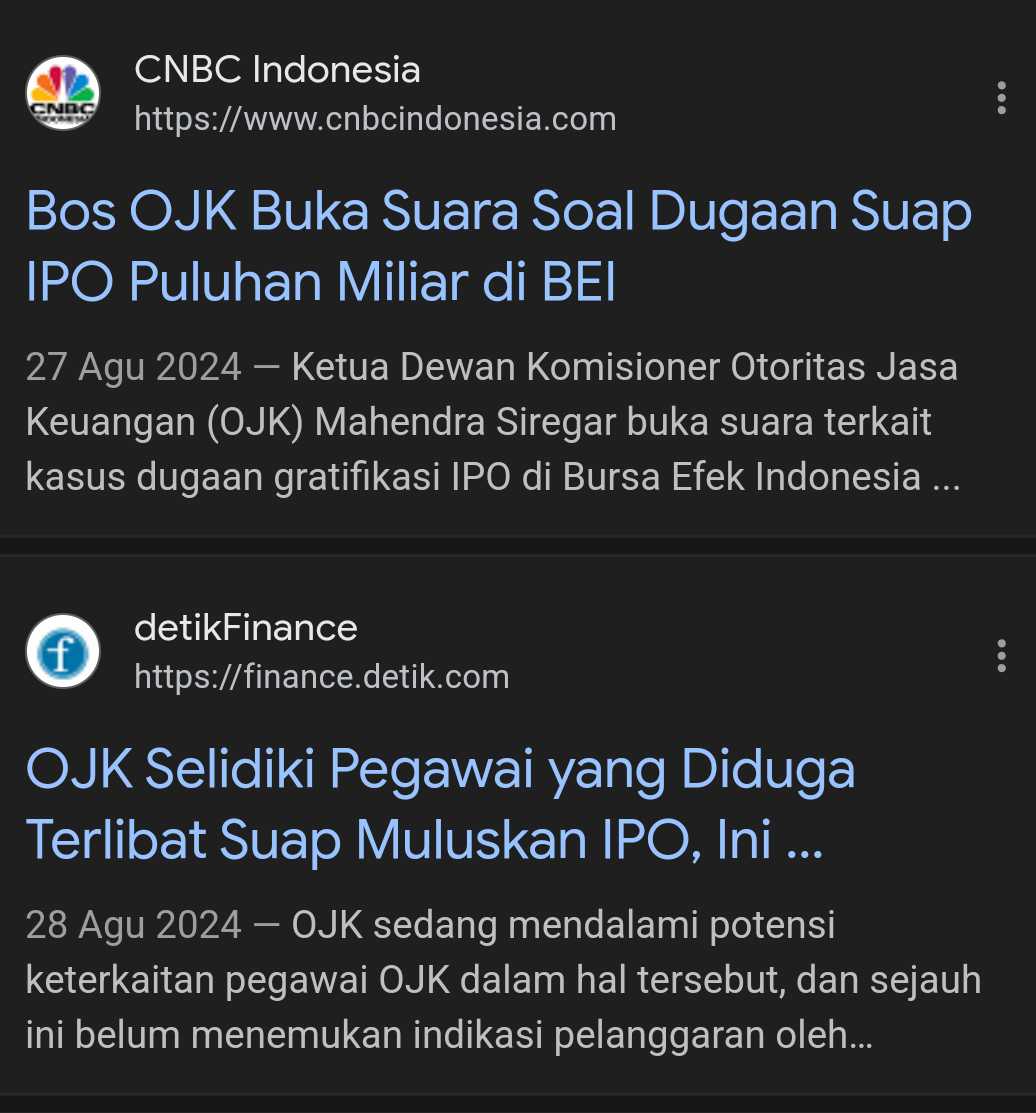The image size is (1036, 1113).
Task: Tap divider between CNBC and detikFinance results
Action: tap(518, 545)
